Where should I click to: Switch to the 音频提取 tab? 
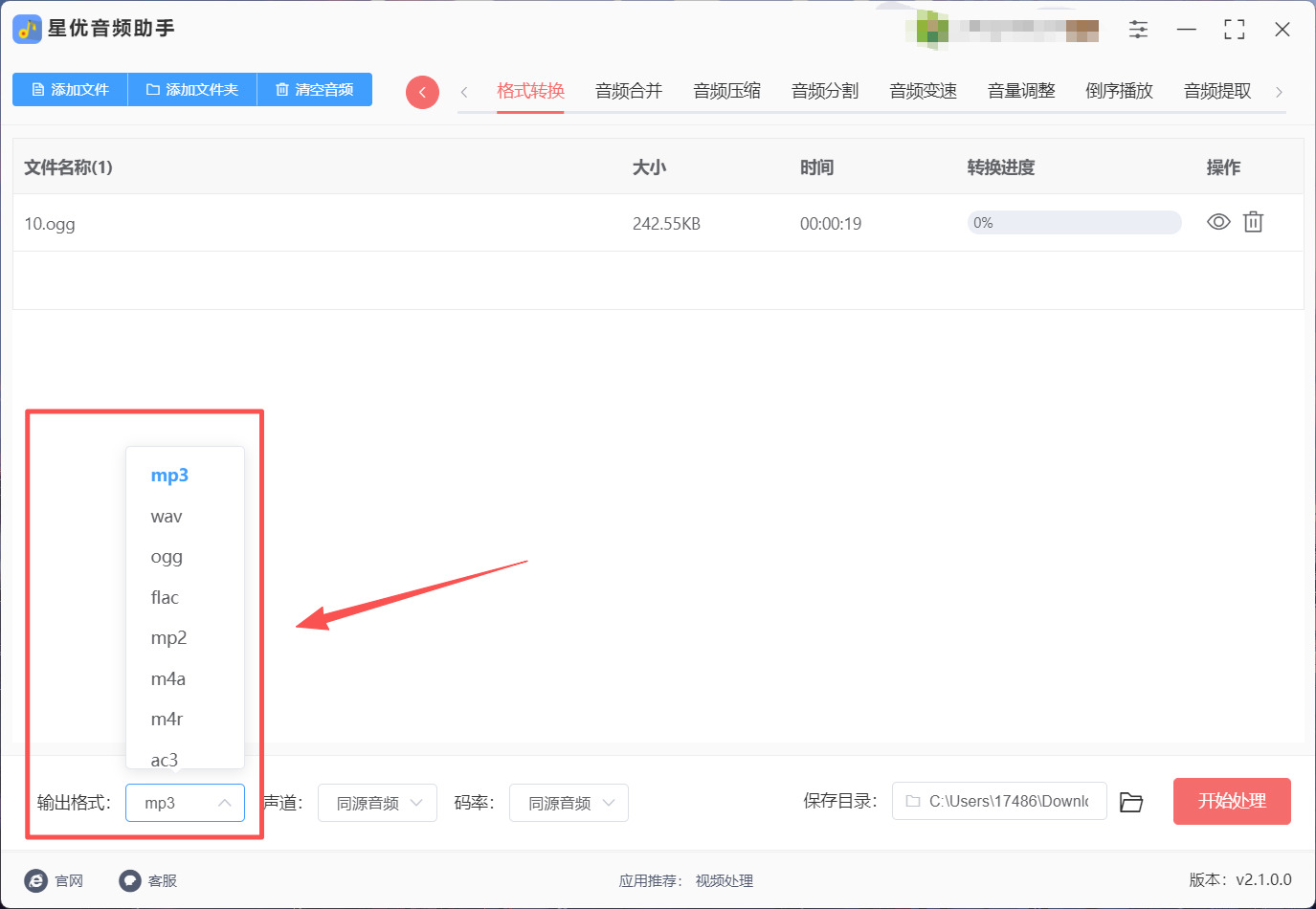[1217, 91]
